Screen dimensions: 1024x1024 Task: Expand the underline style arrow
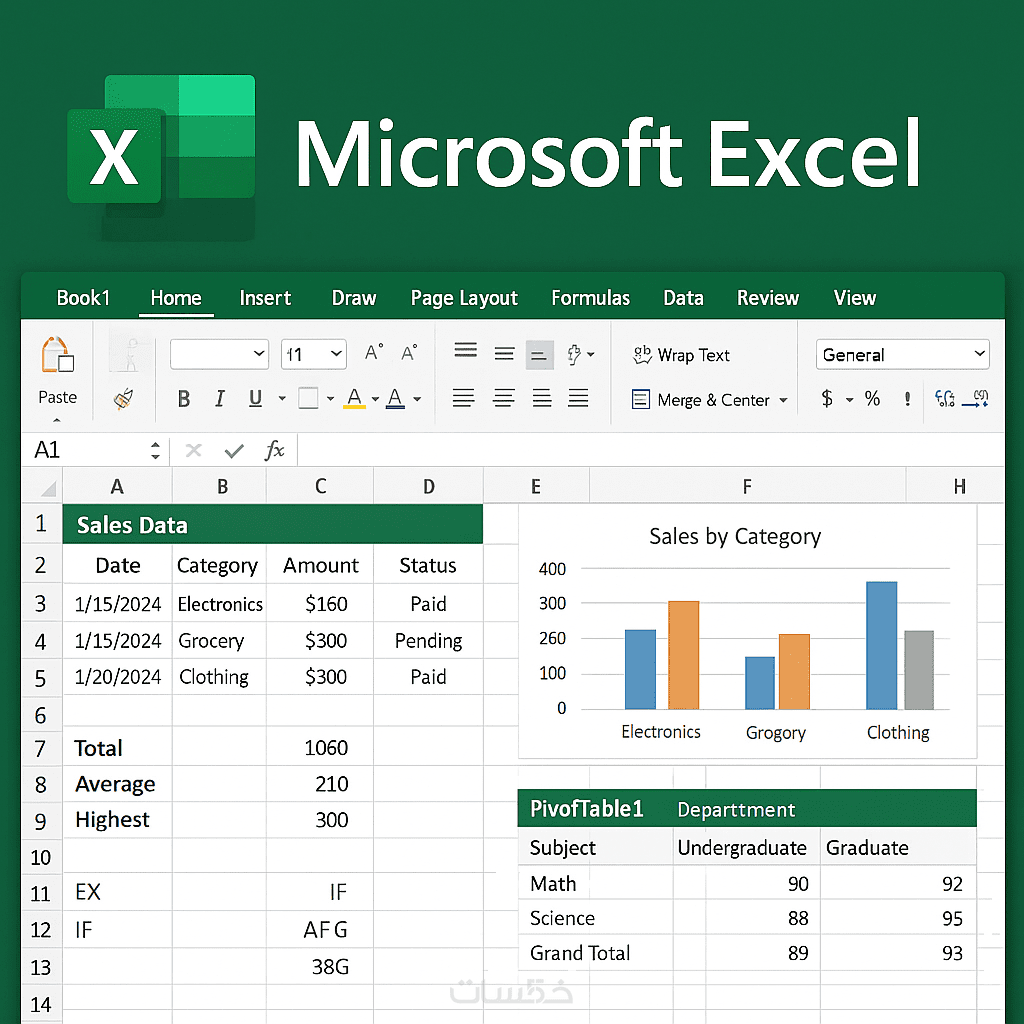pyautogui.click(x=282, y=398)
